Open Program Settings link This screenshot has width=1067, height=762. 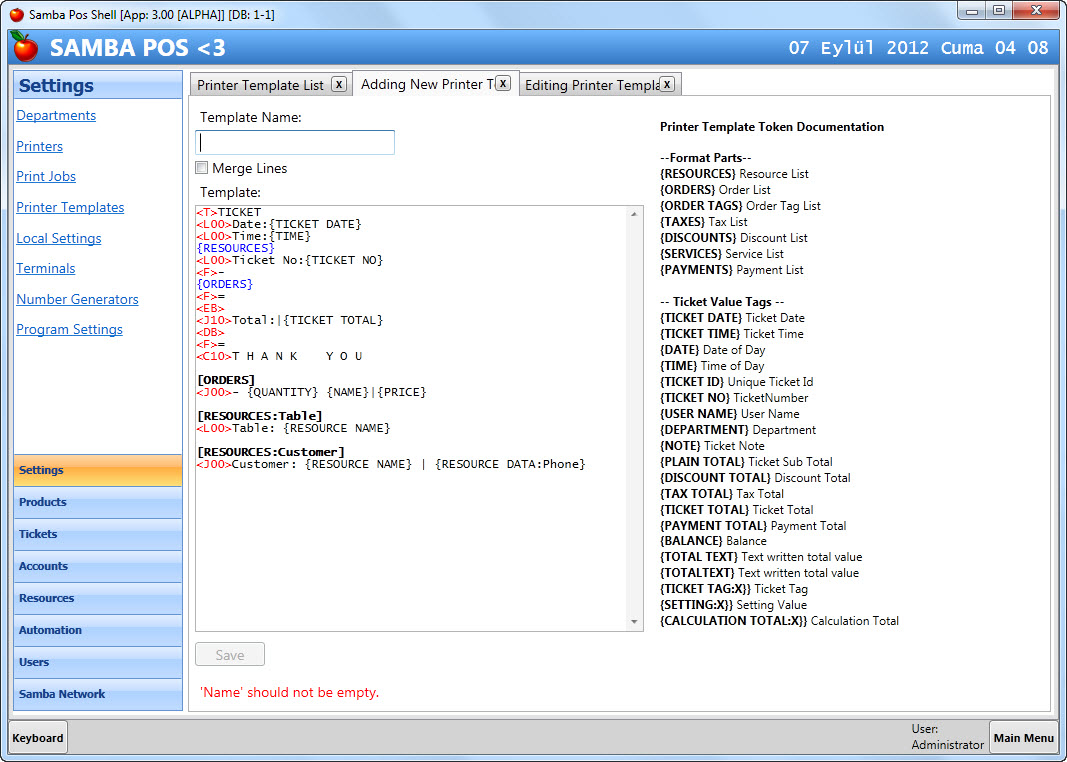pos(69,329)
